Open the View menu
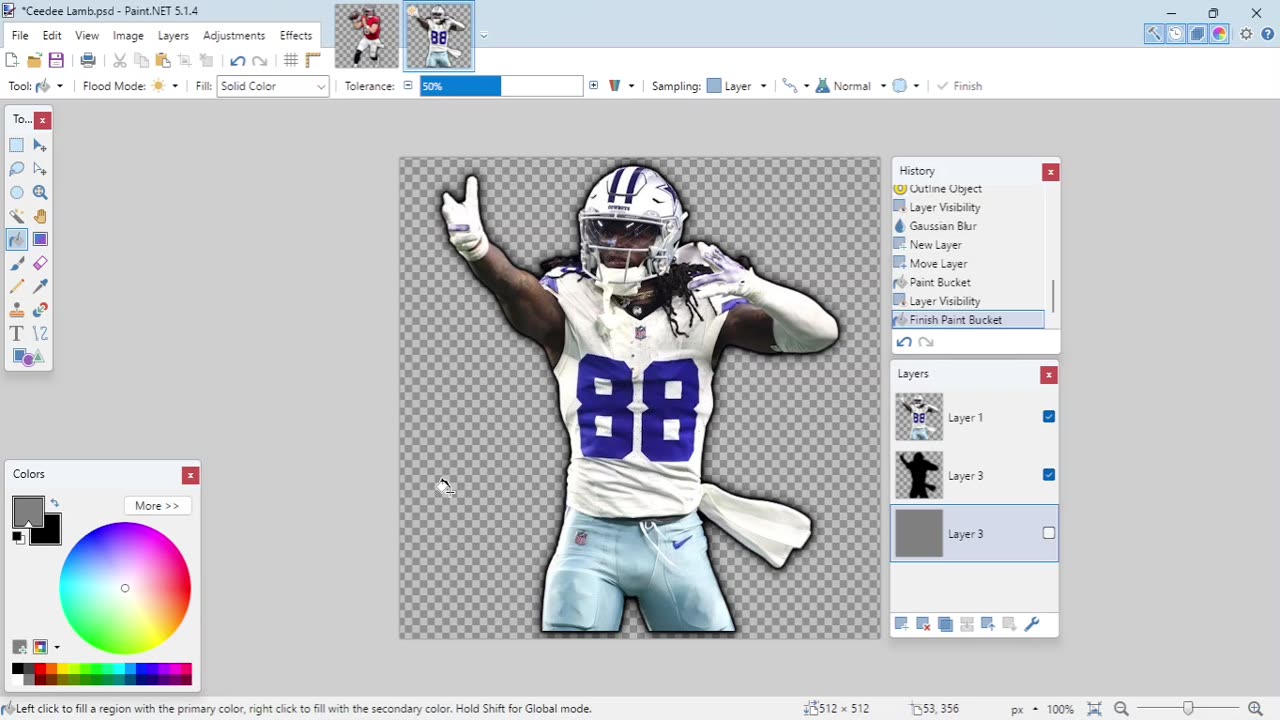 (87, 35)
